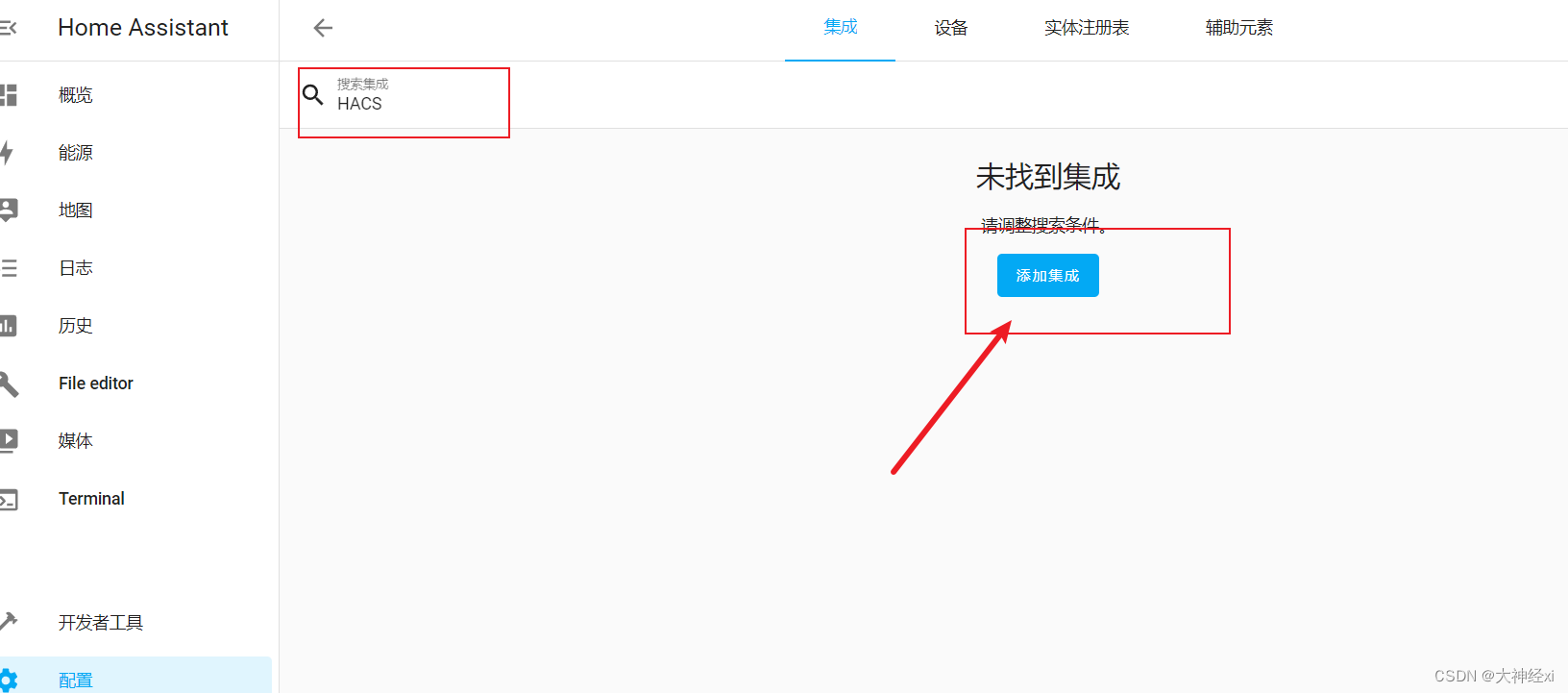1568x693 pixels.
Task: Click the 开发者工具 hammer icon
Action: point(8,622)
